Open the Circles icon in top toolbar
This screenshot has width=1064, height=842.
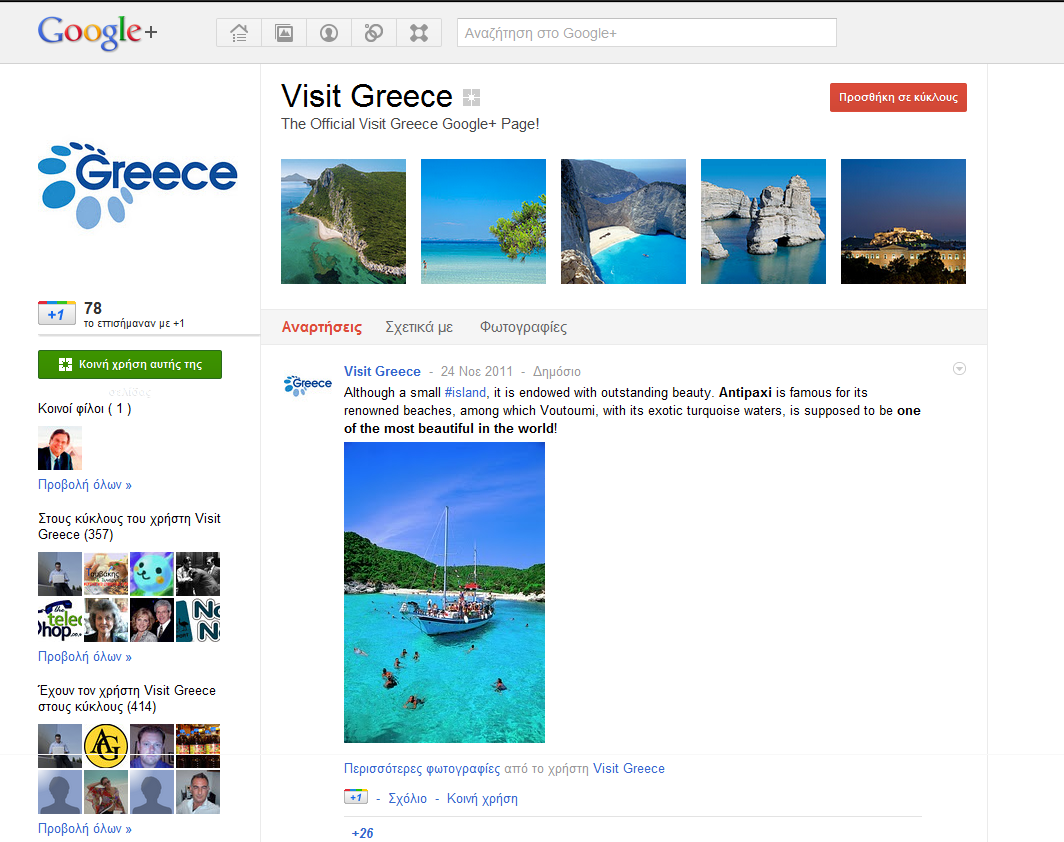pos(374,33)
